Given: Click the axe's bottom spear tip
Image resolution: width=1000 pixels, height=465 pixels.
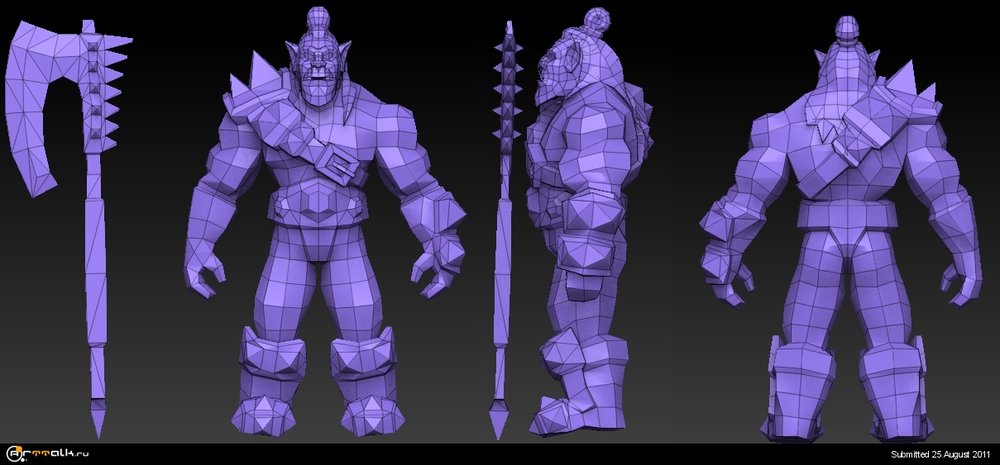Looking at the screenshot, I should point(97,418).
